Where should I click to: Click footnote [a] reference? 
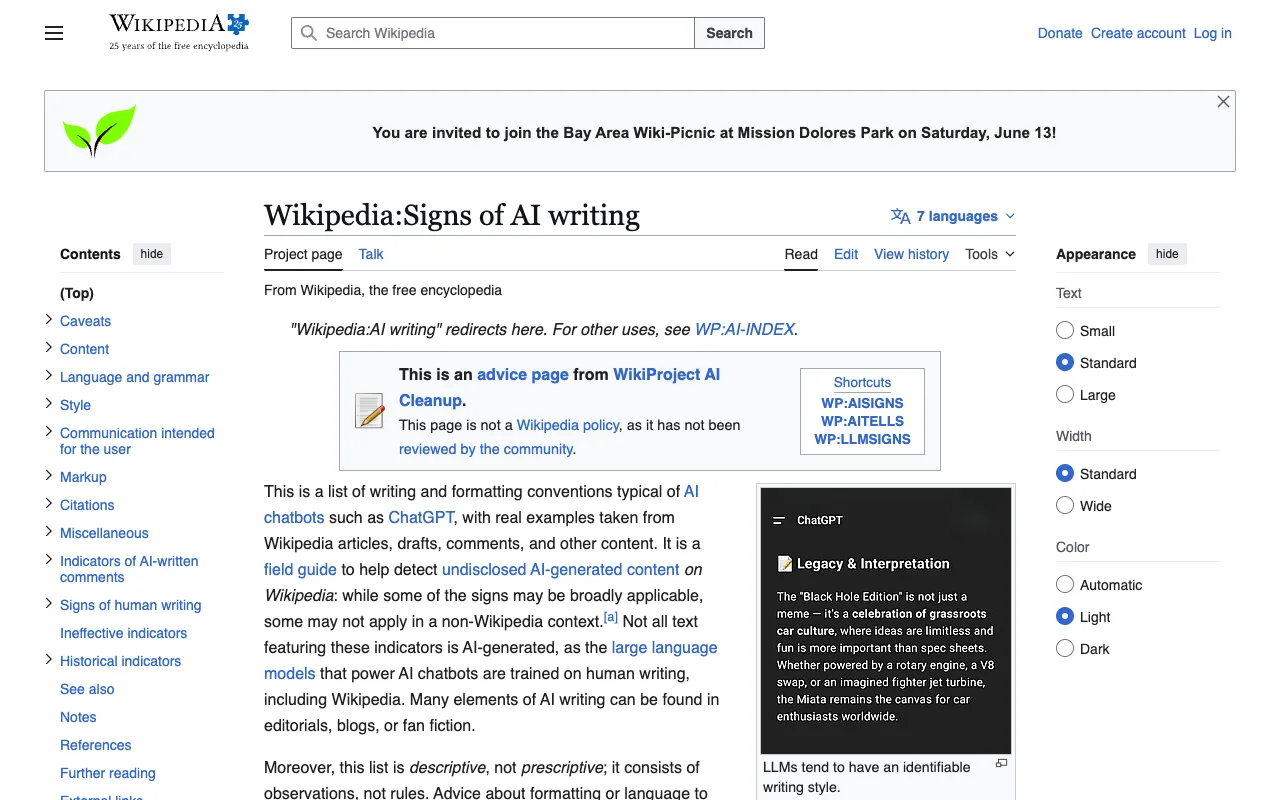(x=611, y=617)
